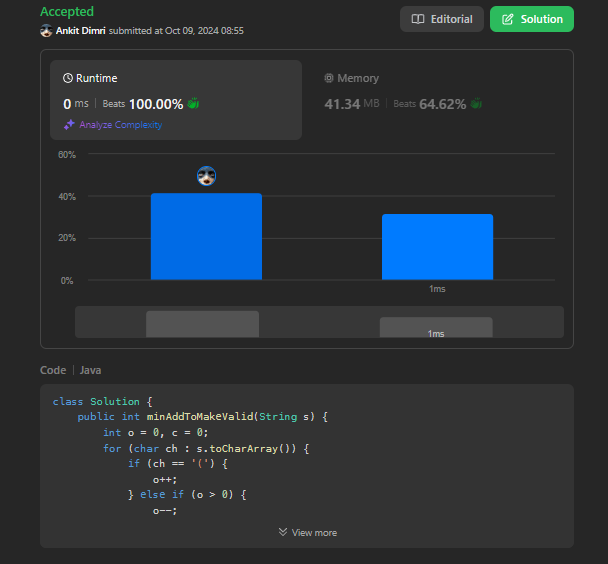Click the small profile avatar beside Ankit Dimri
This screenshot has width=608, height=564.
(46, 31)
